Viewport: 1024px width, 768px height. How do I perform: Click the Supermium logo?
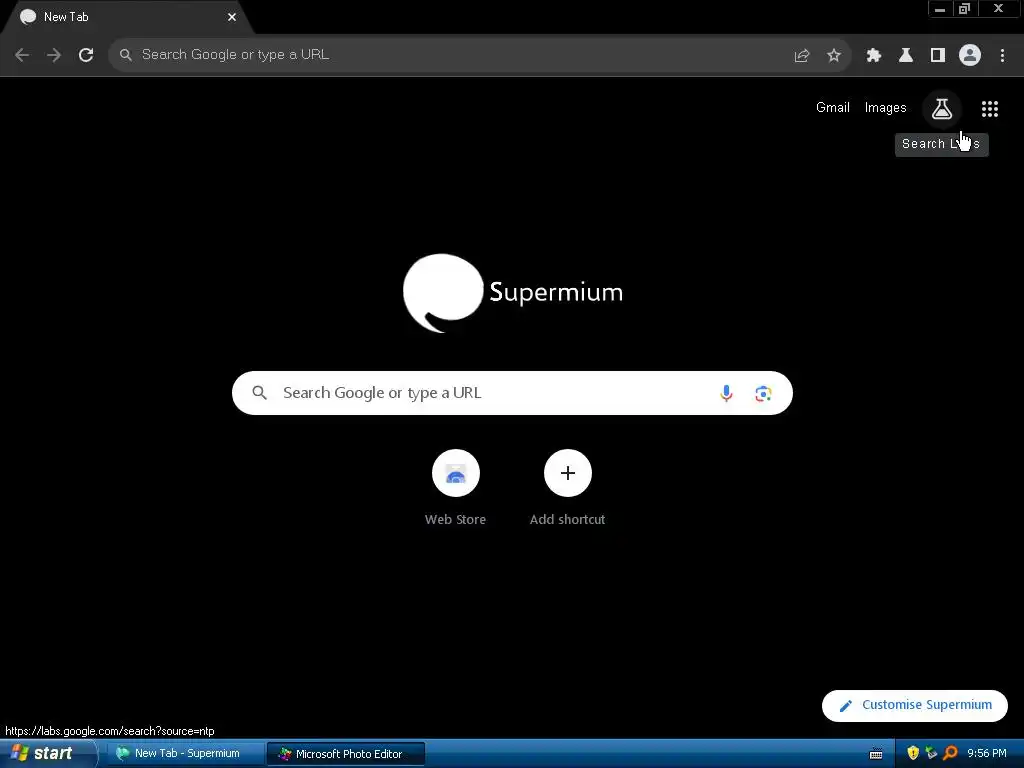pyautogui.click(x=513, y=293)
